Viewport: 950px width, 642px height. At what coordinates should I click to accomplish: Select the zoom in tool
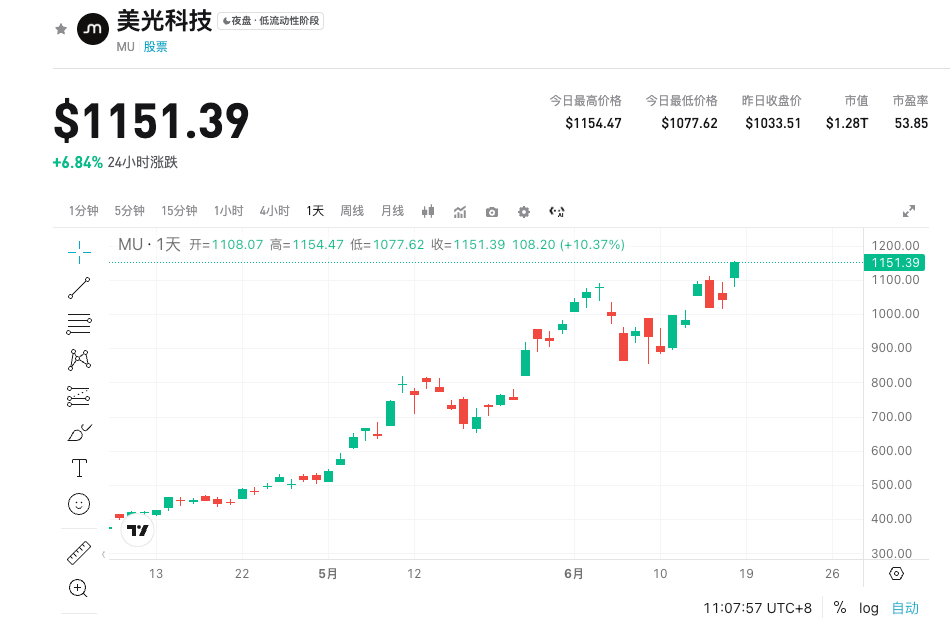(79, 588)
